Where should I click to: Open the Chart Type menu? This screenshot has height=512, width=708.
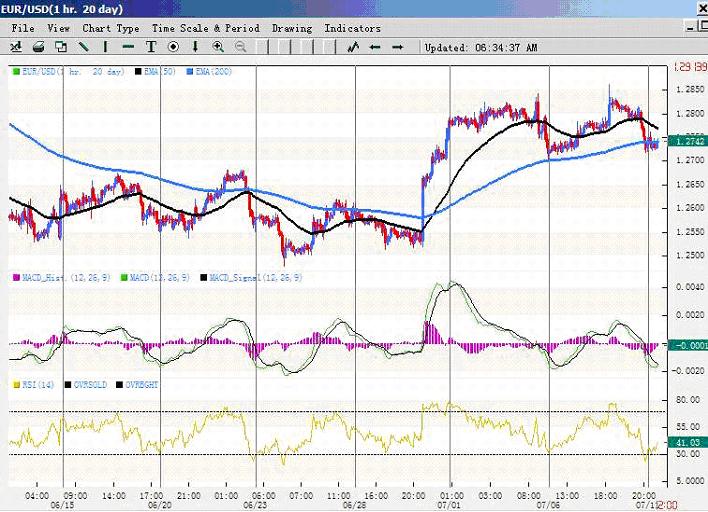(x=111, y=28)
